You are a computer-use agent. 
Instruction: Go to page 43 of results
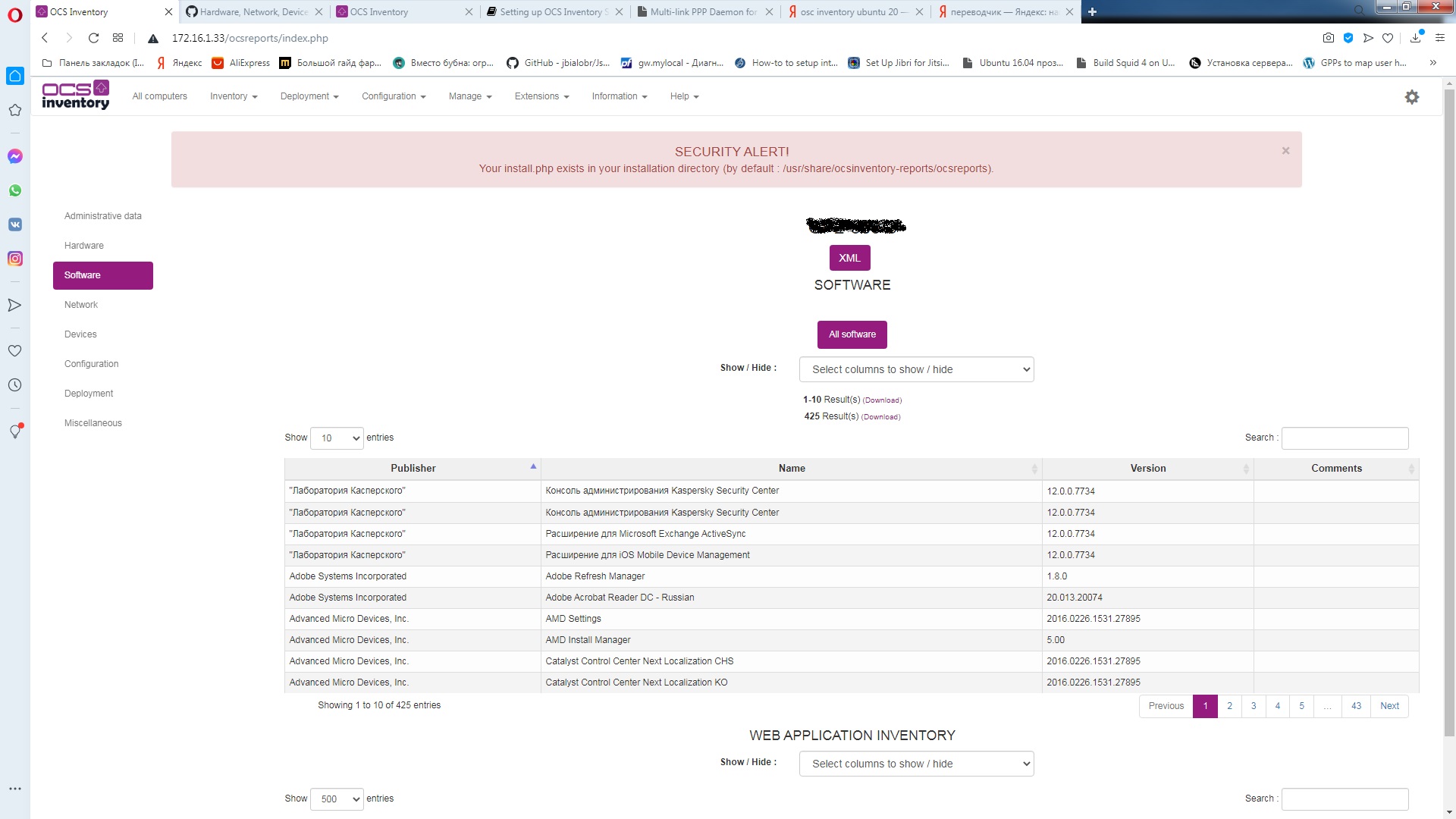[x=1356, y=706]
